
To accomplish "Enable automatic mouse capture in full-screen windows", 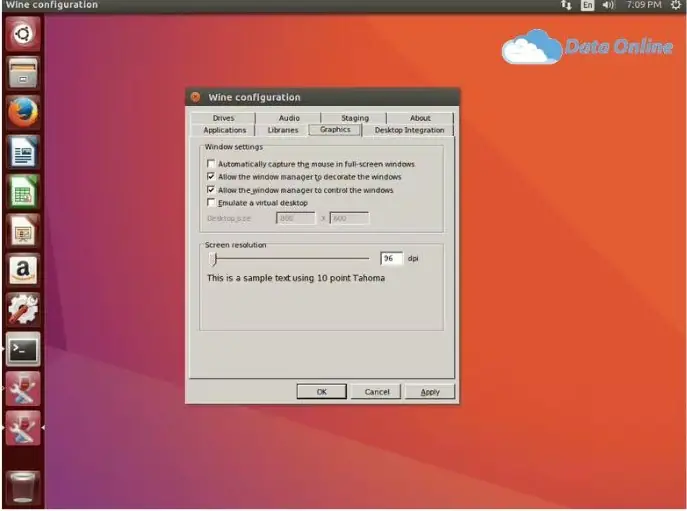I will point(211,163).
